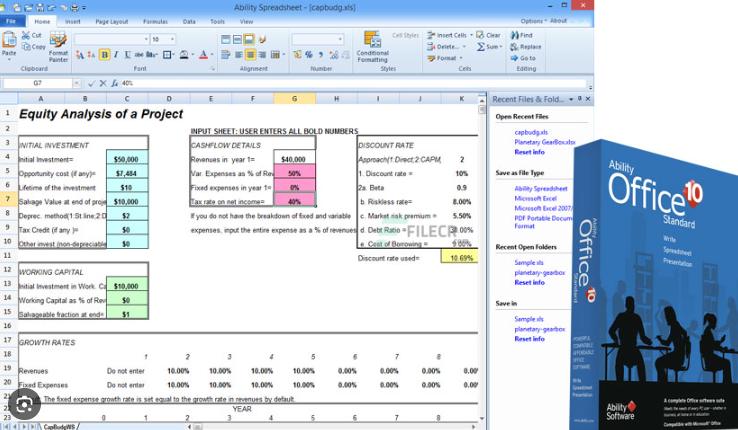Toggle bottom vertical alignment
The height and width of the screenshot is (430, 738).
[x=249, y=40]
